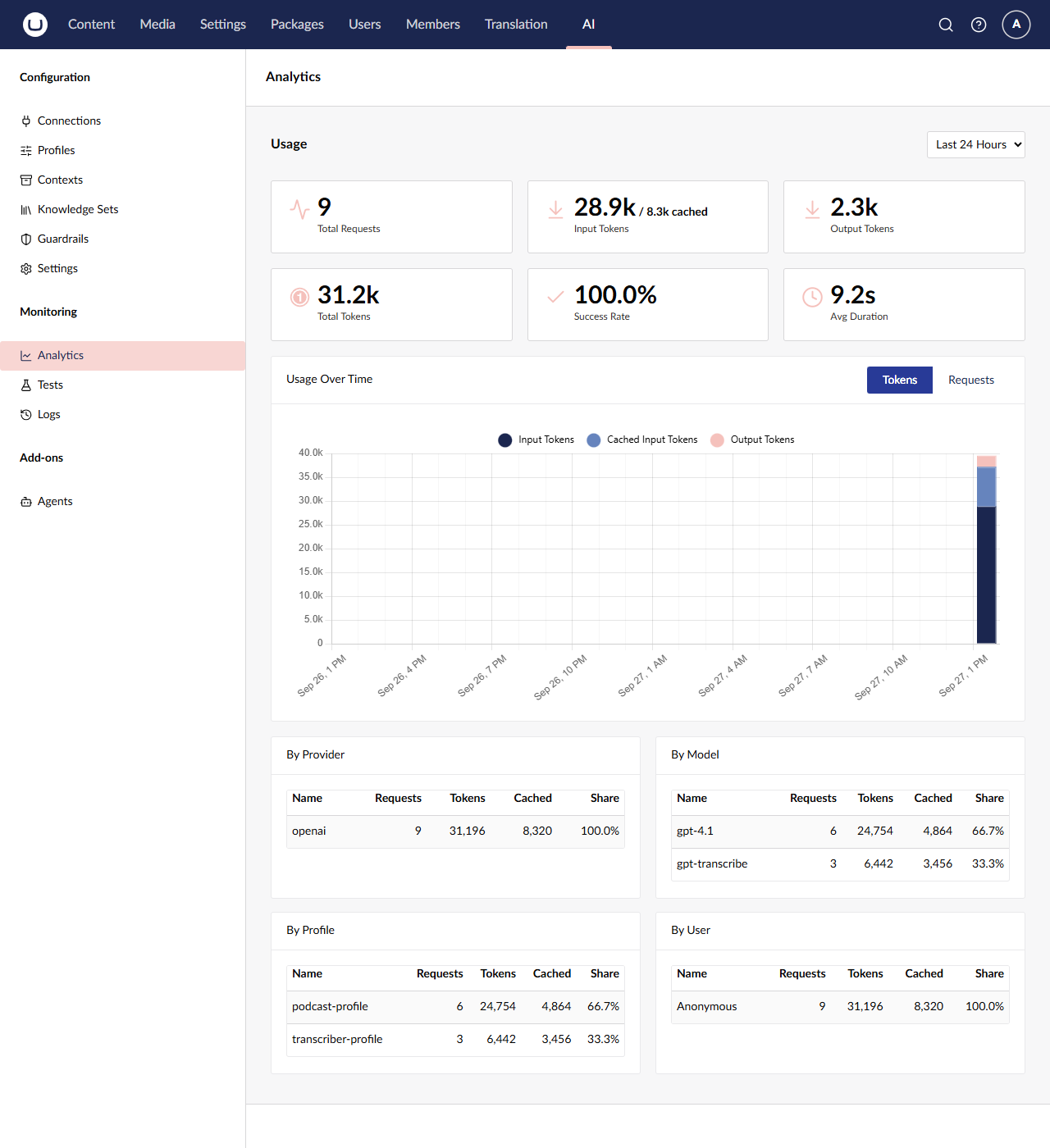Switch chart to Tokens view

(900, 380)
